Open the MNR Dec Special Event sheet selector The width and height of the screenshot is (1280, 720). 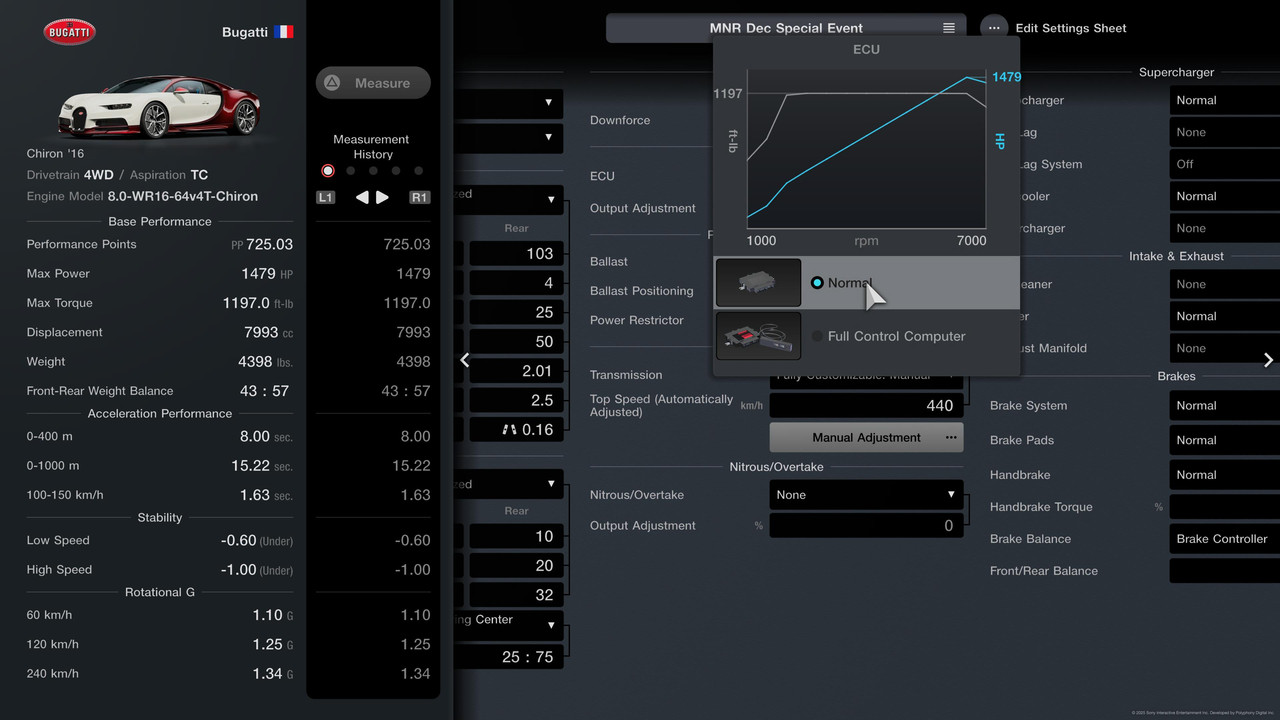[x=785, y=28]
